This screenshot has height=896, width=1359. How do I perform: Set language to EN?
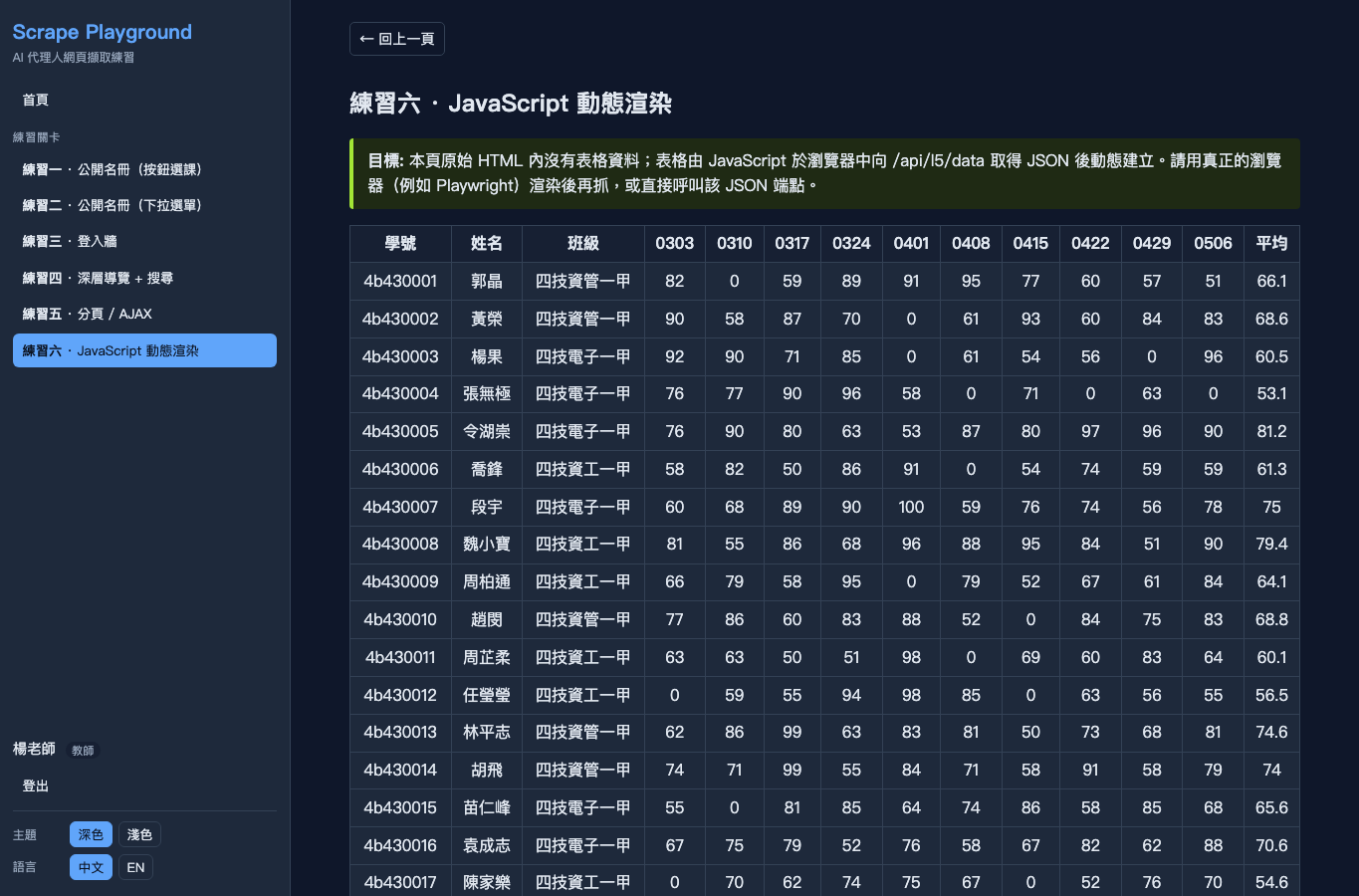pos(136,867)
